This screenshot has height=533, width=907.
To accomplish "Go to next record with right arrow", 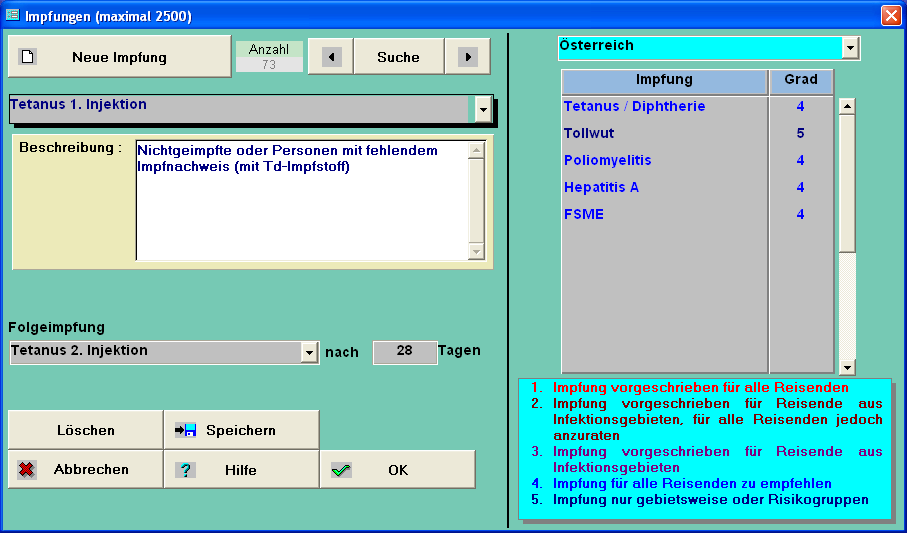I will click(467, 57).
